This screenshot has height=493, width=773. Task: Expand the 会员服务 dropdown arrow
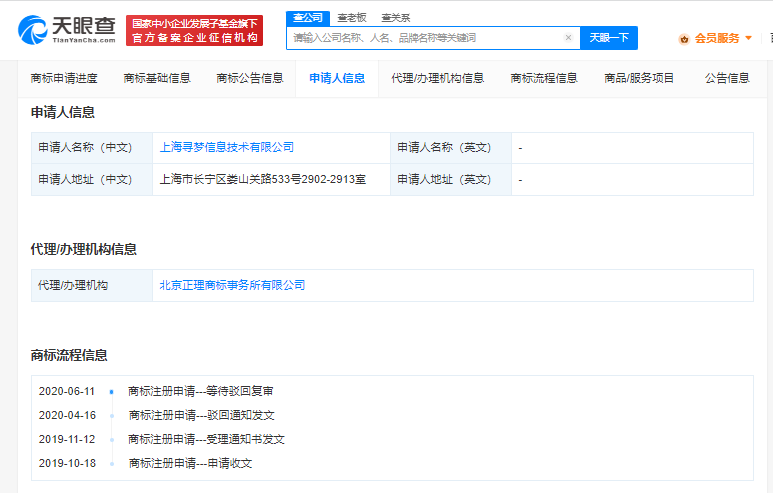[x=748, y=38]
